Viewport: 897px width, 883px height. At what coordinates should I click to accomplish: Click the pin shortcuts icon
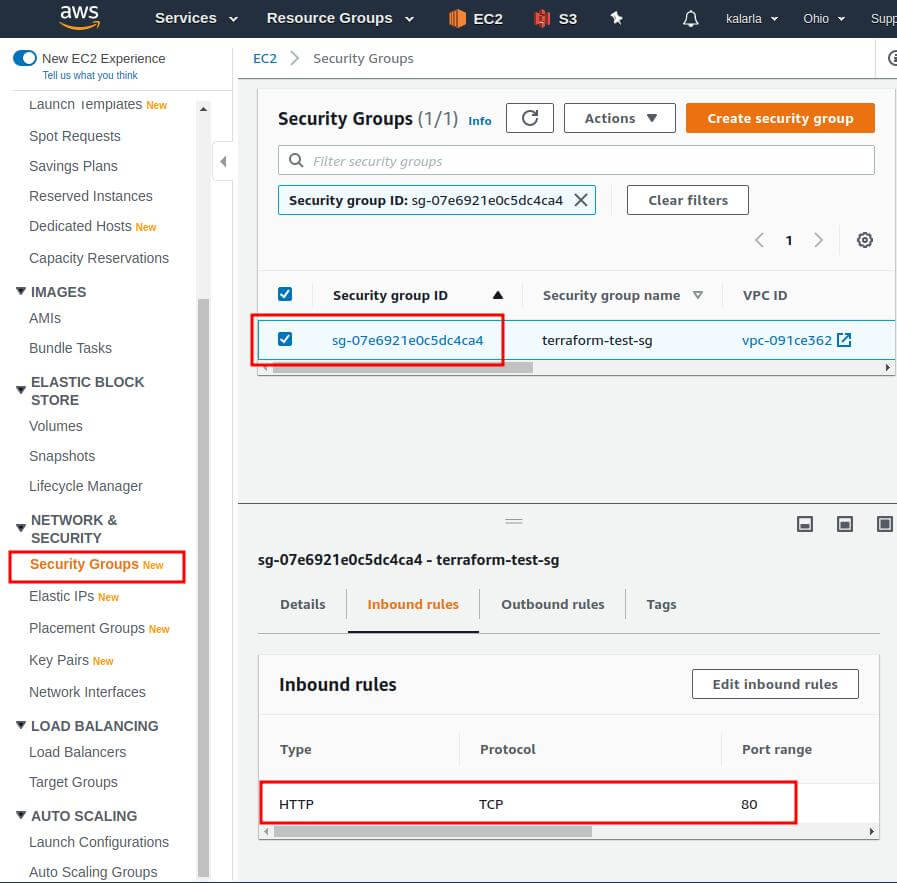(617, 18)
